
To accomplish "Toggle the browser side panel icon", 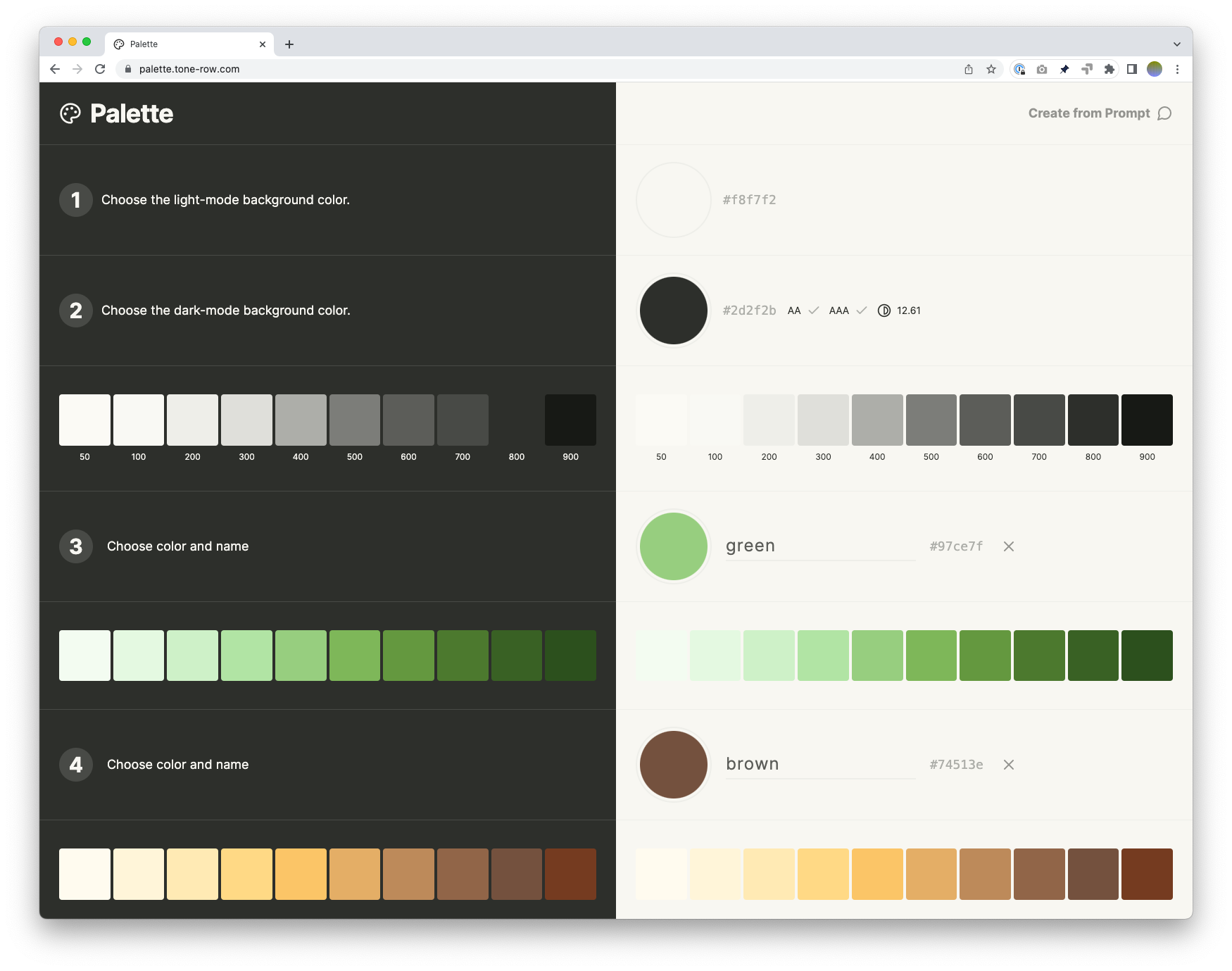I will pyautogui.click(x=1132, y=69).
